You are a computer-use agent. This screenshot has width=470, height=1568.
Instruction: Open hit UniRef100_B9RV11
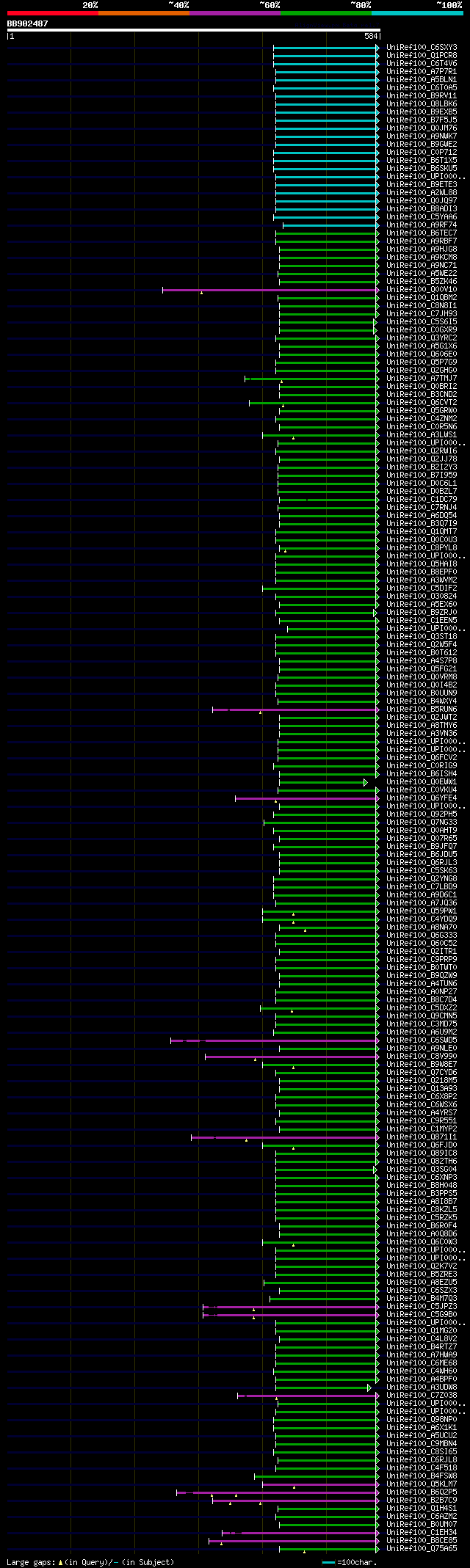tap(422, 95)
